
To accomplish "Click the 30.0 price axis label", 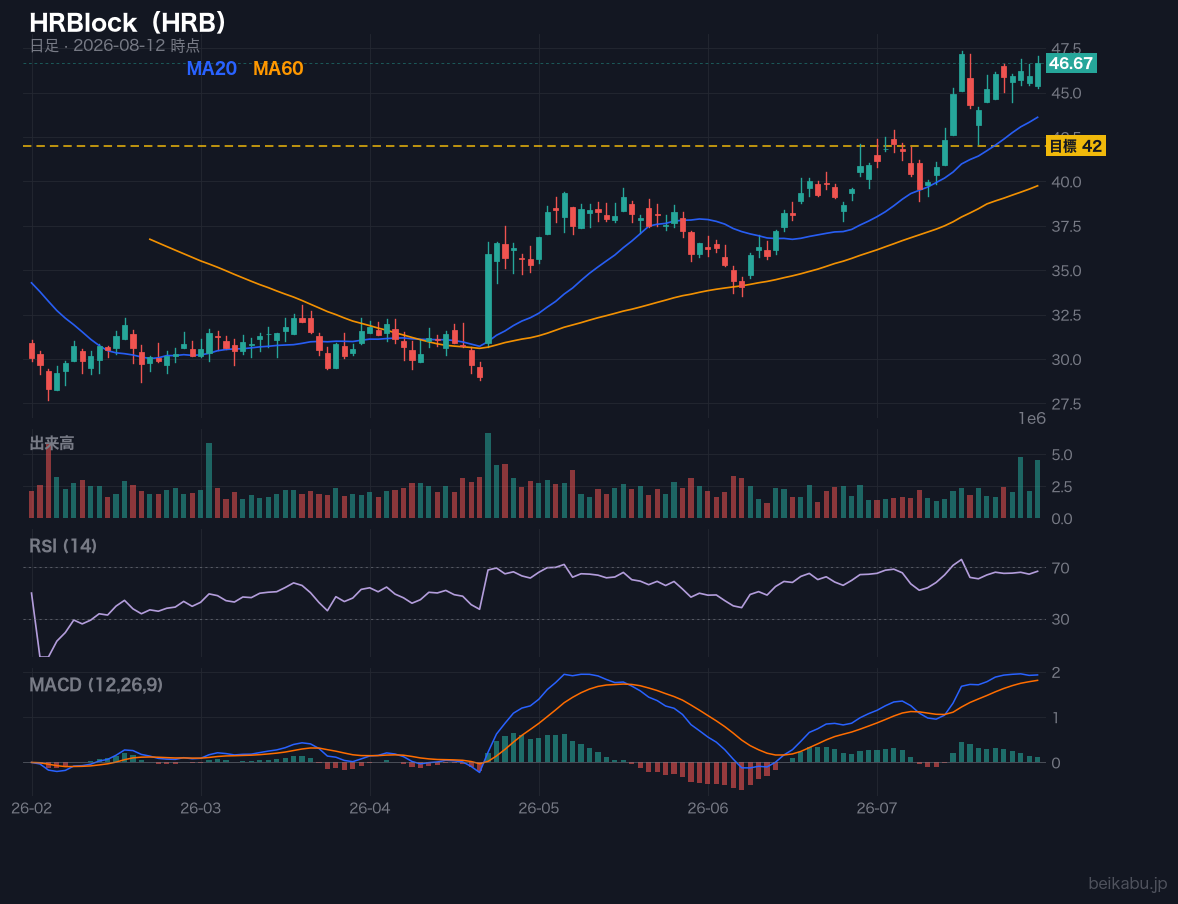I will (x=1066, y=359).
